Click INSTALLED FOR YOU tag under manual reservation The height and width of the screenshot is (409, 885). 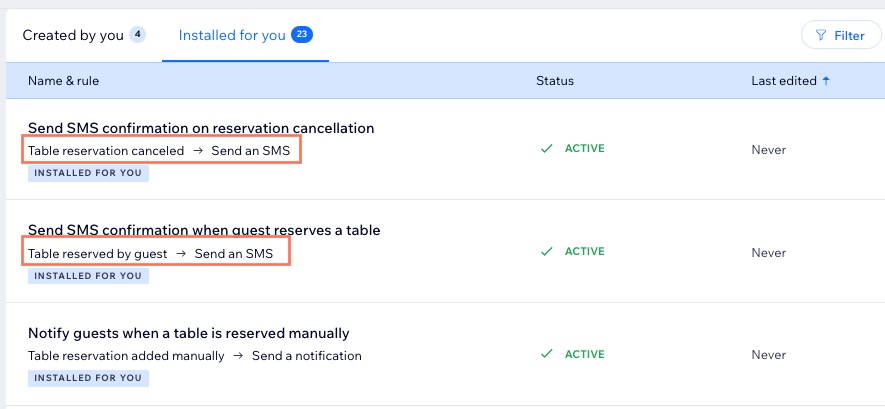(x=88, y=378)
